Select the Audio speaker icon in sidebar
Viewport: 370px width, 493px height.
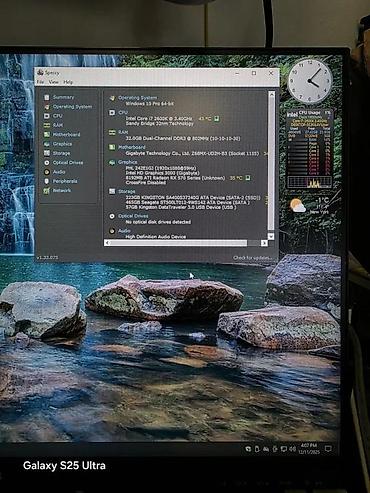47,172
